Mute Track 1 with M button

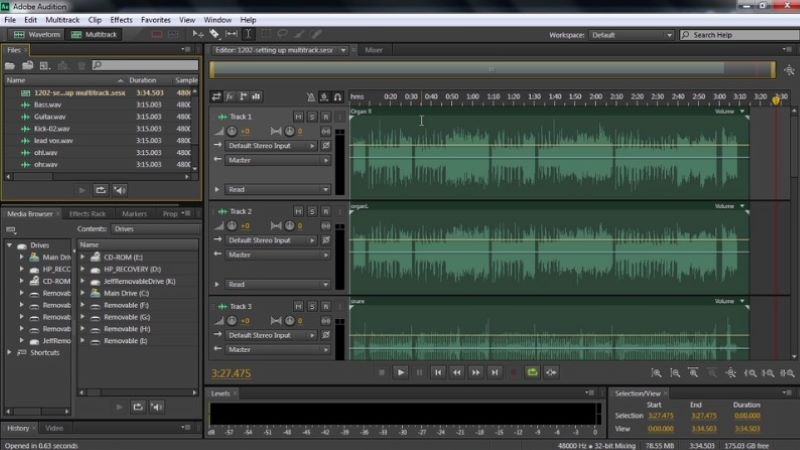click(x=298, y=117)
